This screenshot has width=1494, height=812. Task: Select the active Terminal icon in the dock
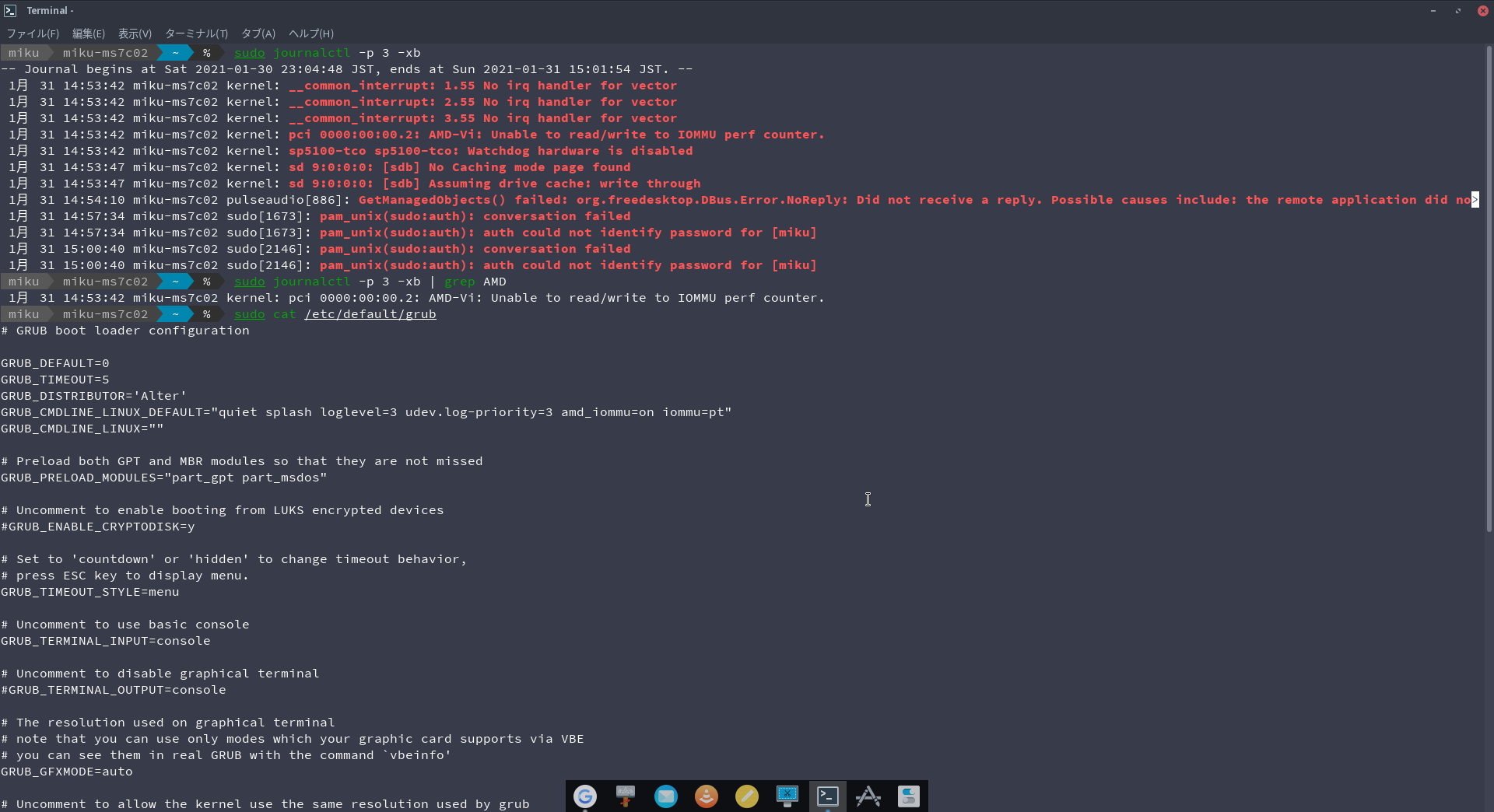pyautogui.click(x=828, y=796)
